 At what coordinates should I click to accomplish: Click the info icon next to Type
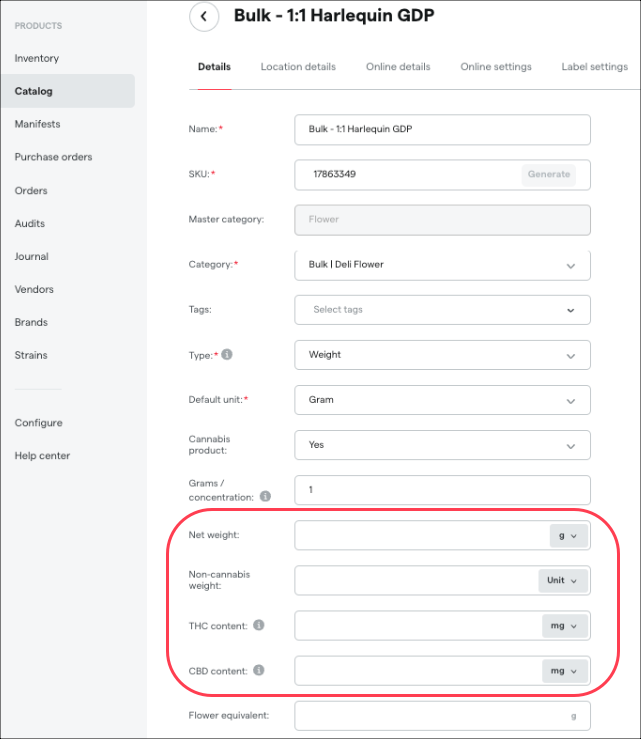click(227, 354)
